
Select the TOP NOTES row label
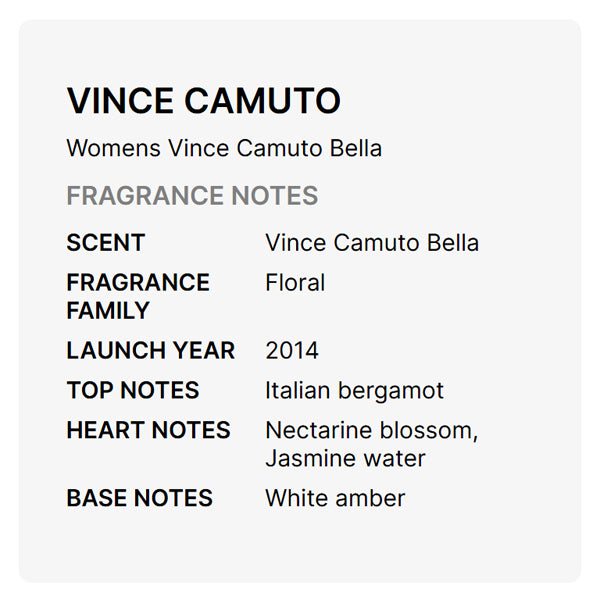pyautogui.click(x=133, y=391)
